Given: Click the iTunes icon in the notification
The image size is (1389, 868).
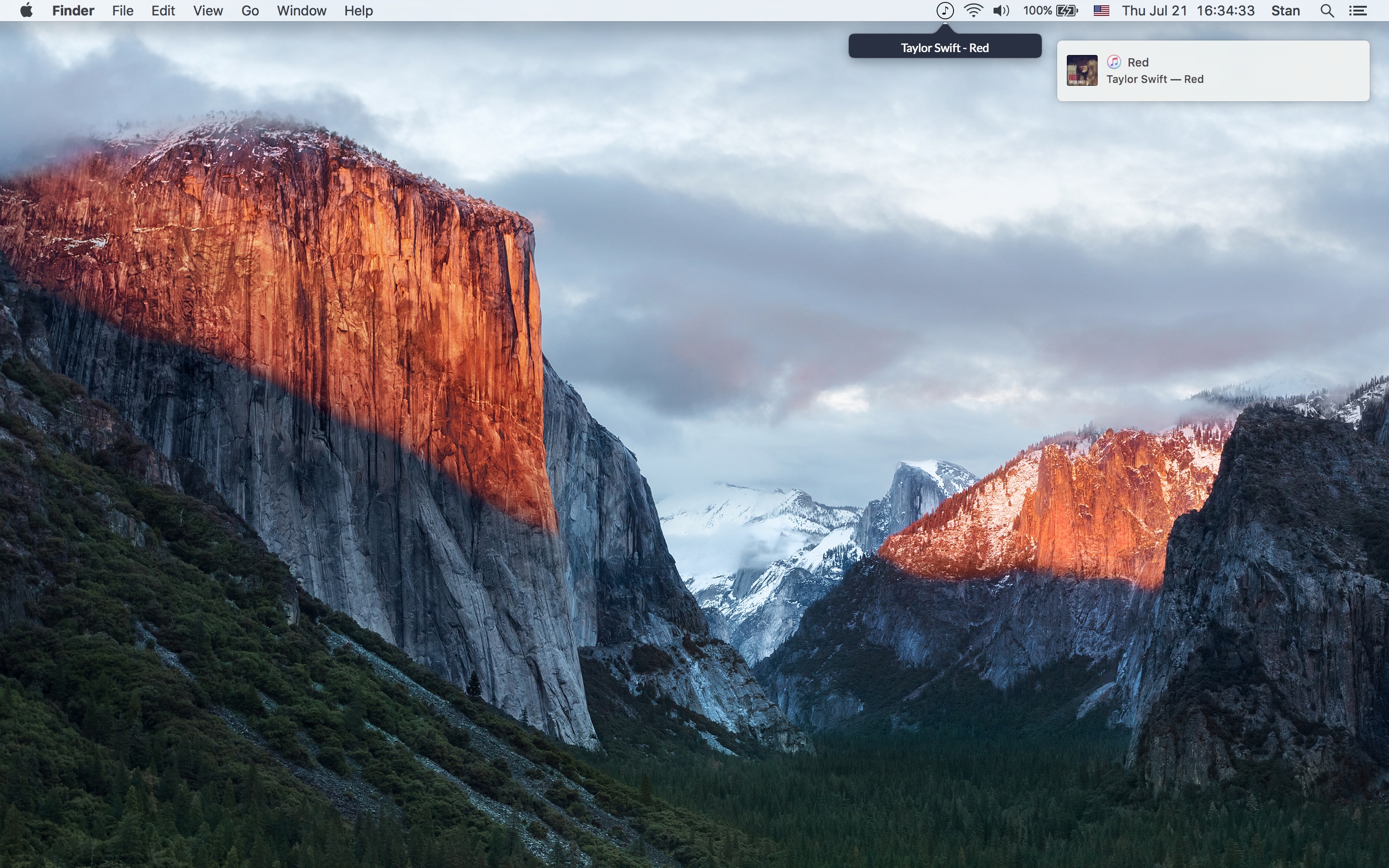Looking at the screenshot, I should point(1114,62).
